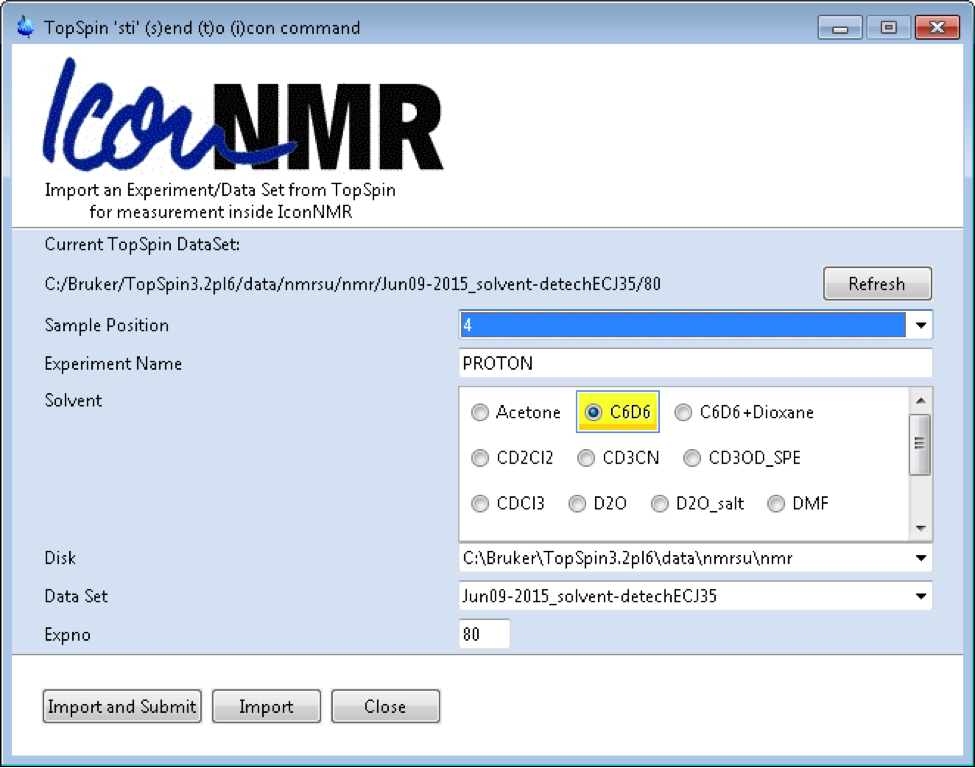This screenshot has height=768, width=975.
Task: Click the 'Current TopSpin DataSet:' label
Action: tap(142, 244)
